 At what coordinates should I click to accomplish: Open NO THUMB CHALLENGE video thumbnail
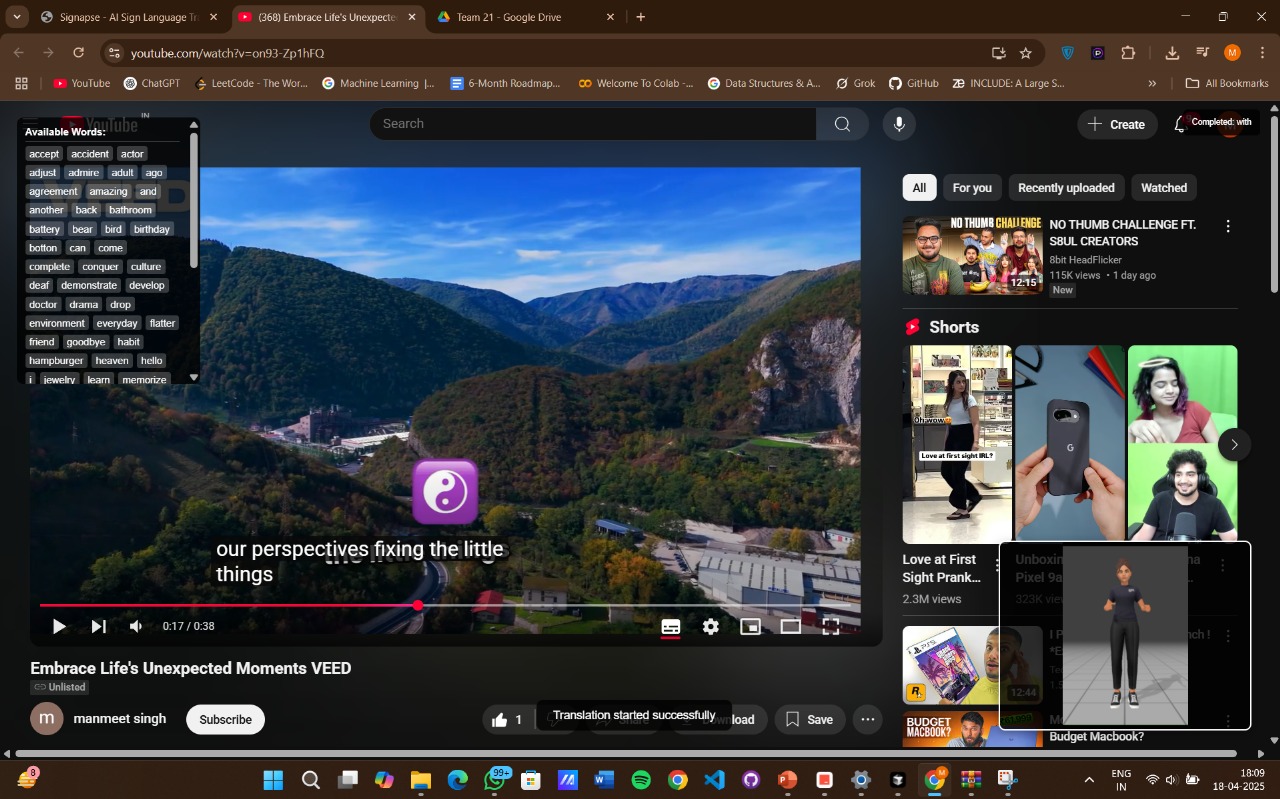tap(972, 256)
